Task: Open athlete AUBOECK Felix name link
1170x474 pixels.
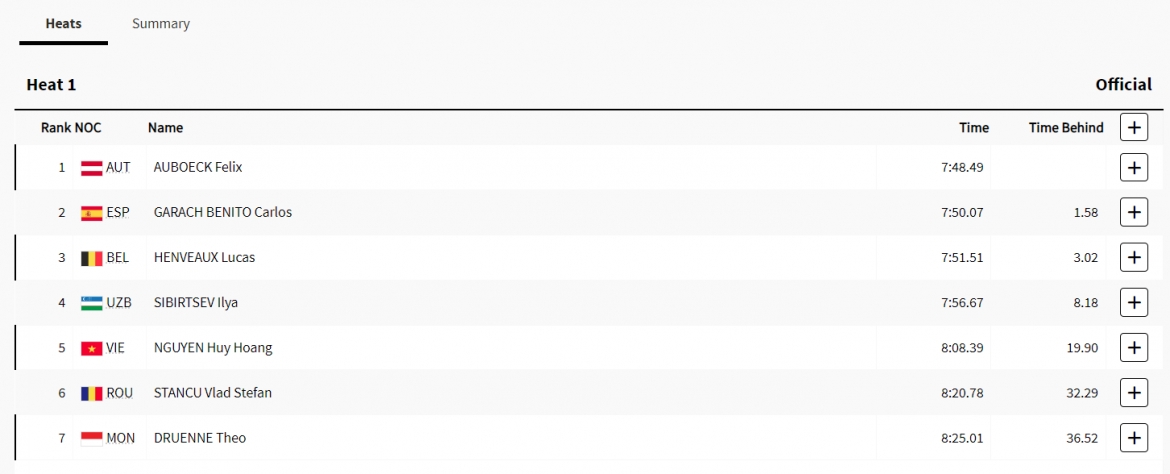Action: click(198, 167)
